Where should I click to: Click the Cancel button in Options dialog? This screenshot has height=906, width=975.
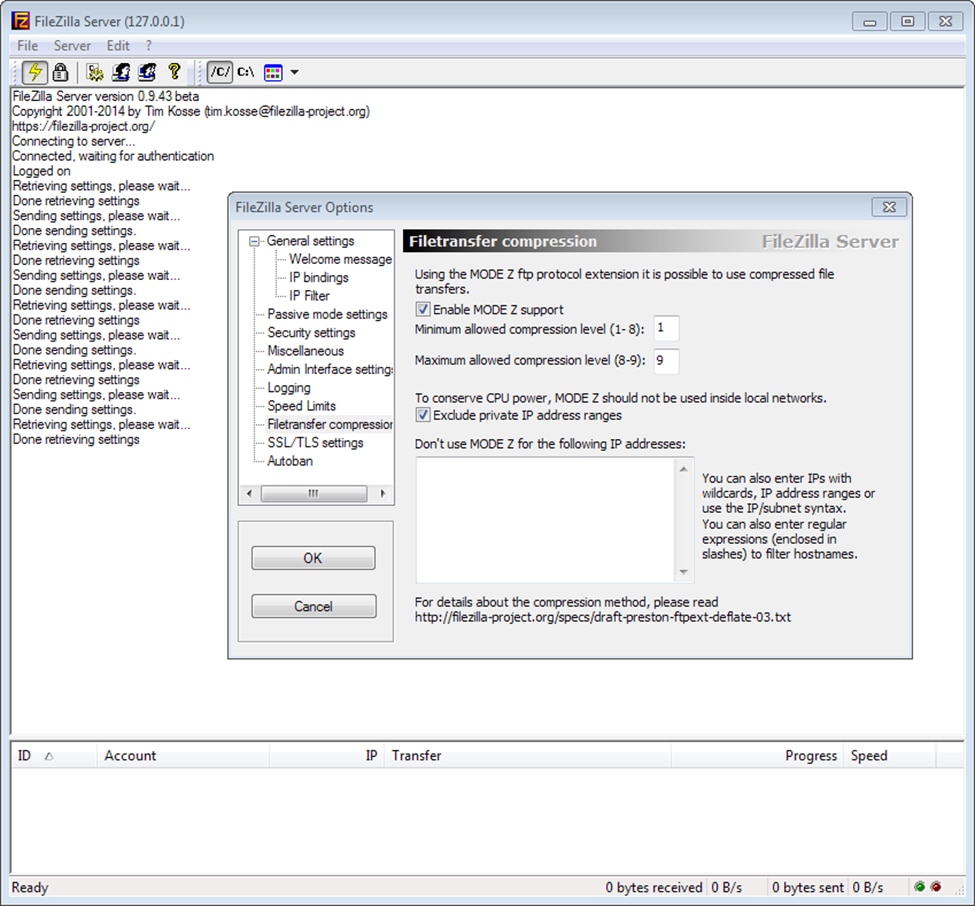pyautogui.click(x=313, y=606)
